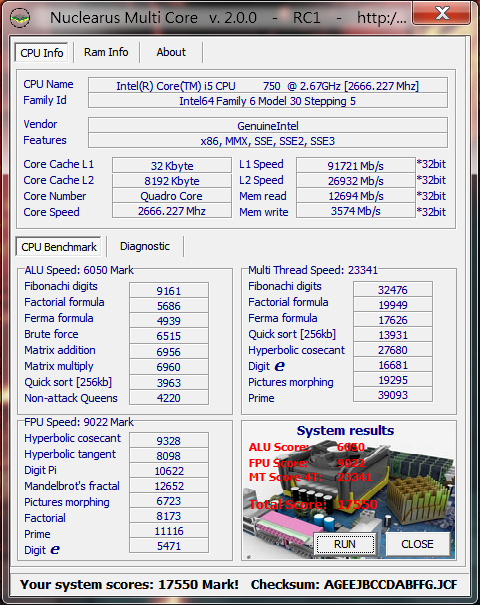Click the ALU Score 6050 in System results
Viewport: 480px width, 605px height.
click(307, 447)
